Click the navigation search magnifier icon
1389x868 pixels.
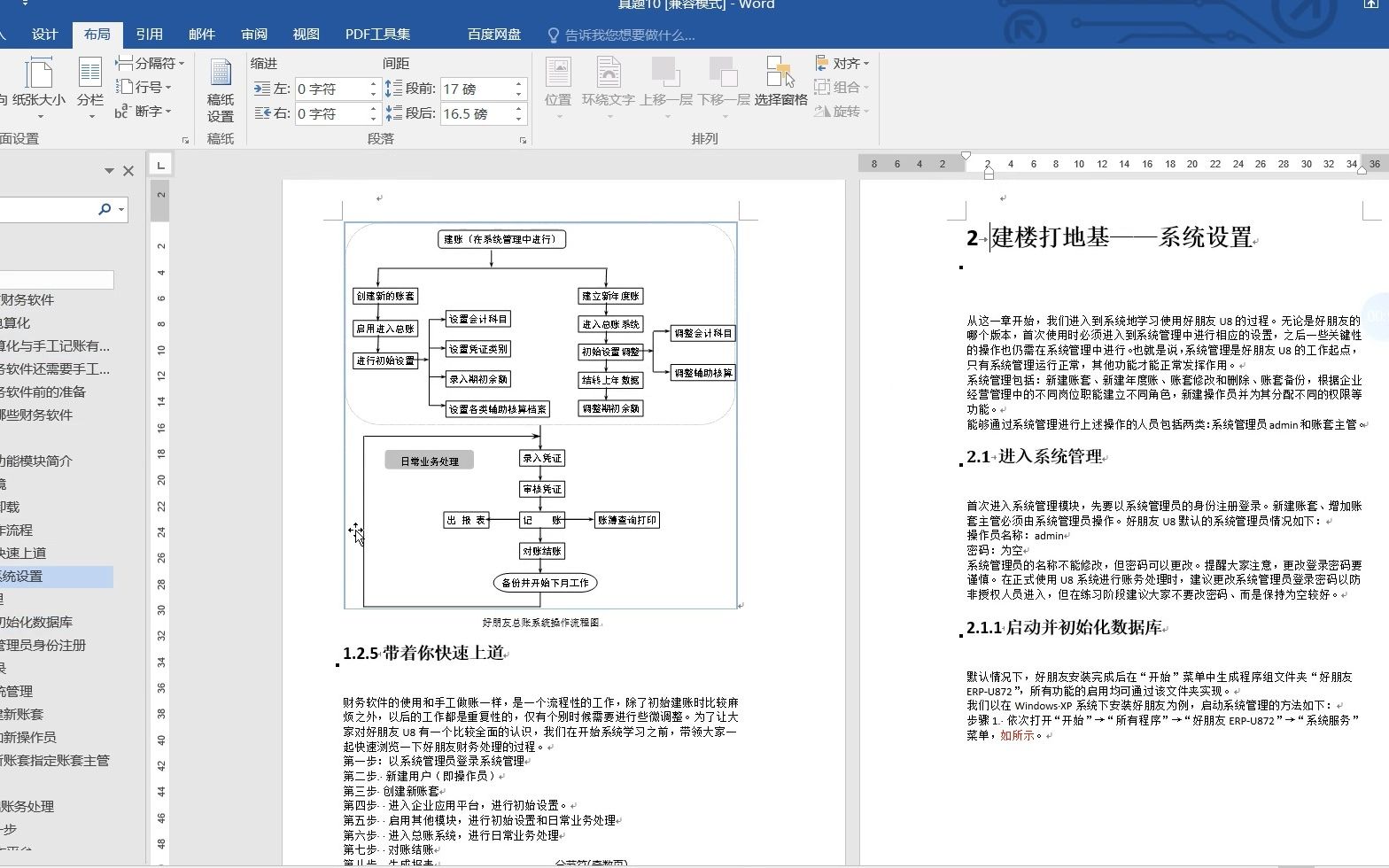105,209
